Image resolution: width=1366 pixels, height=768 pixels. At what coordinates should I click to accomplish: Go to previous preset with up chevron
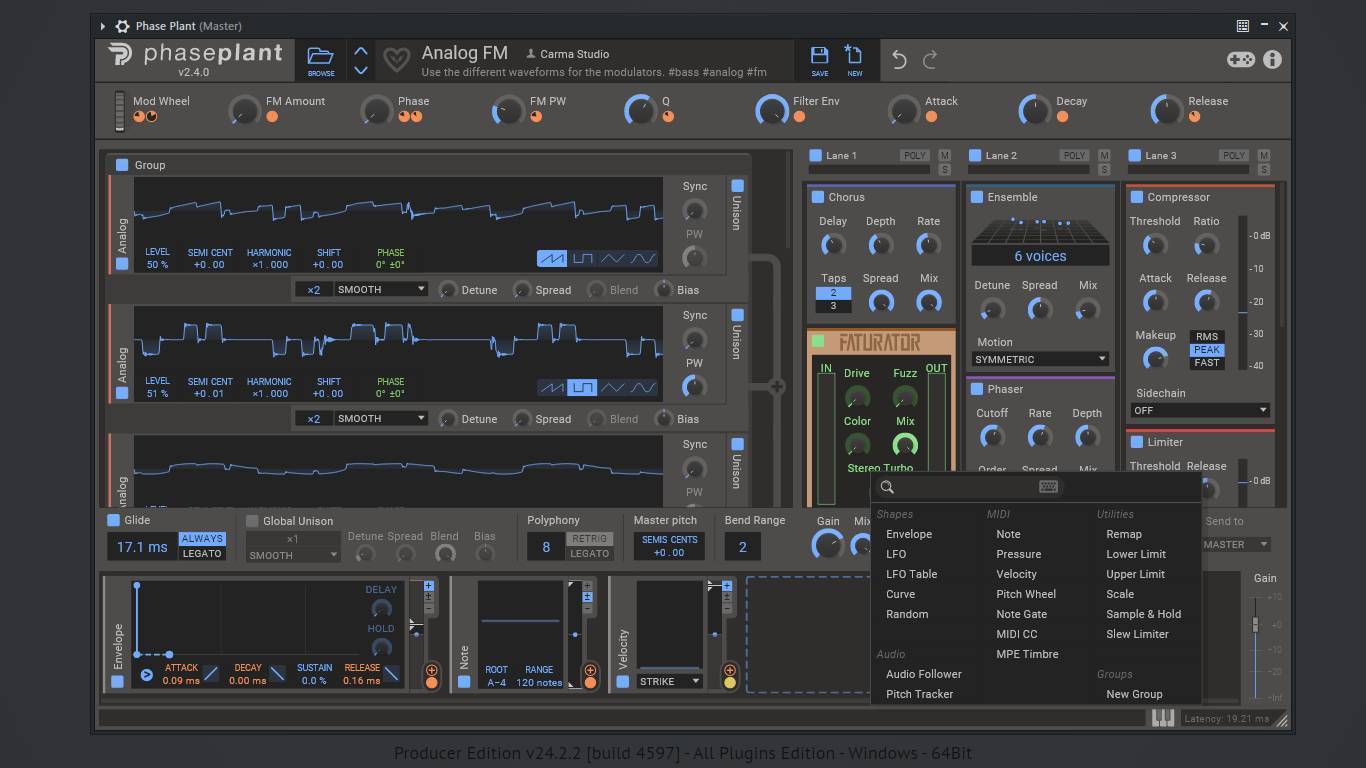click(x=361, y=51)
